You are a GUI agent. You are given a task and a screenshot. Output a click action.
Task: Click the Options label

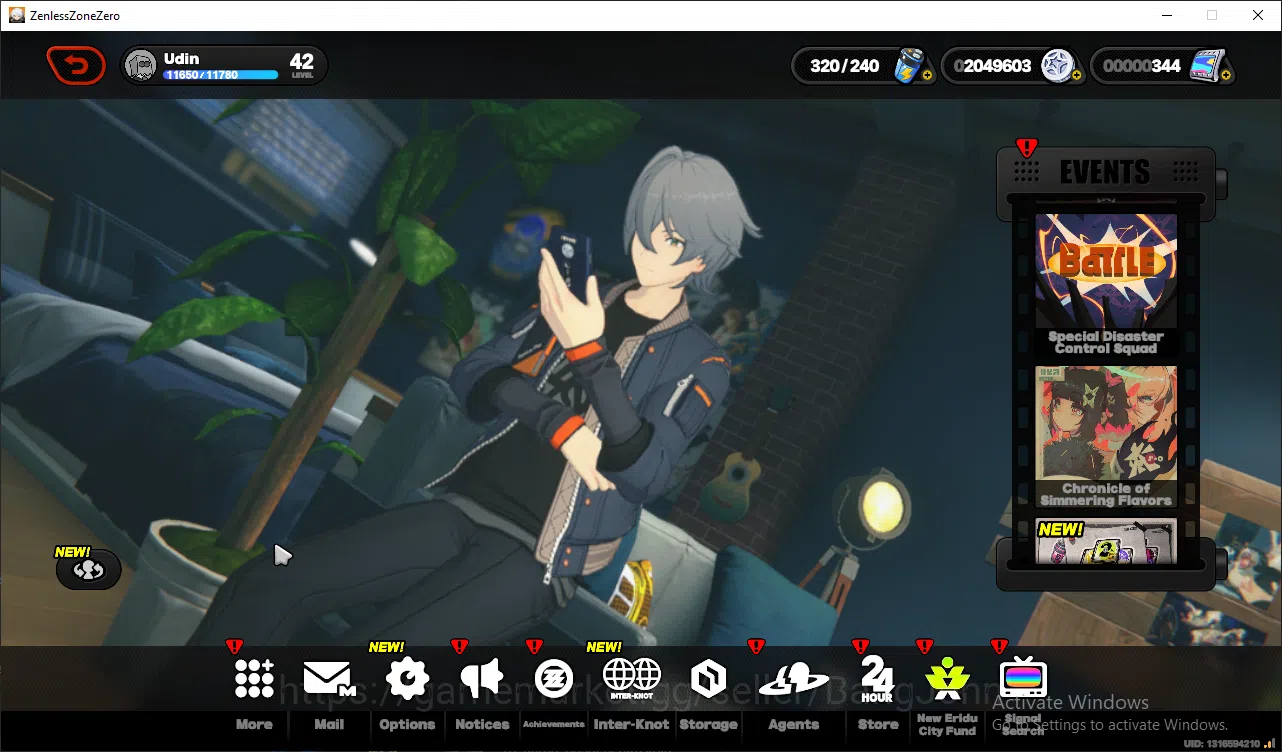pos(407,724)
